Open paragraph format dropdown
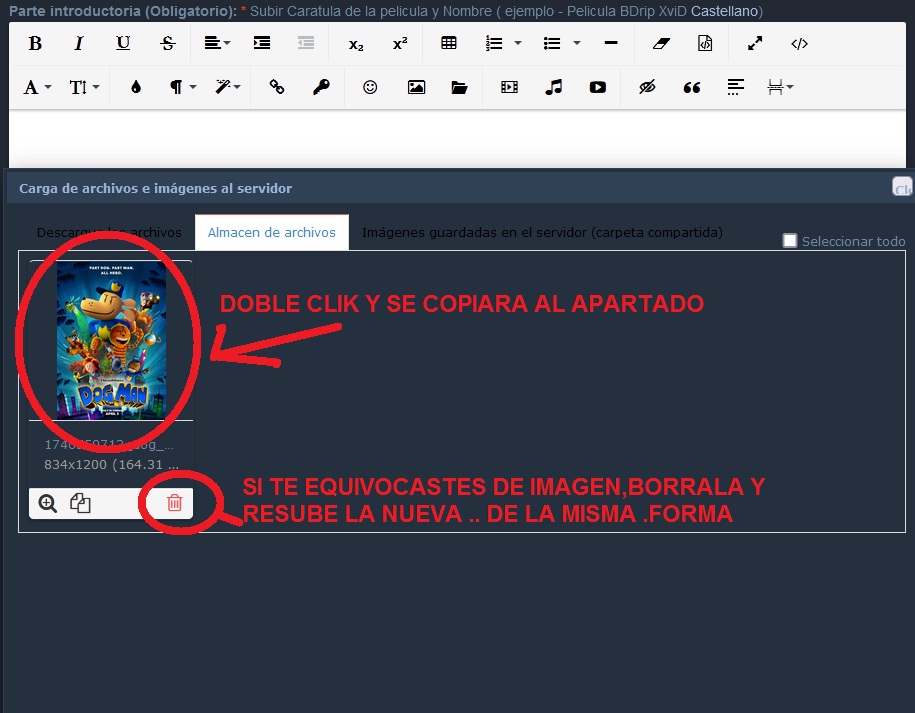The image size is (915, 713). coord(182,88)
